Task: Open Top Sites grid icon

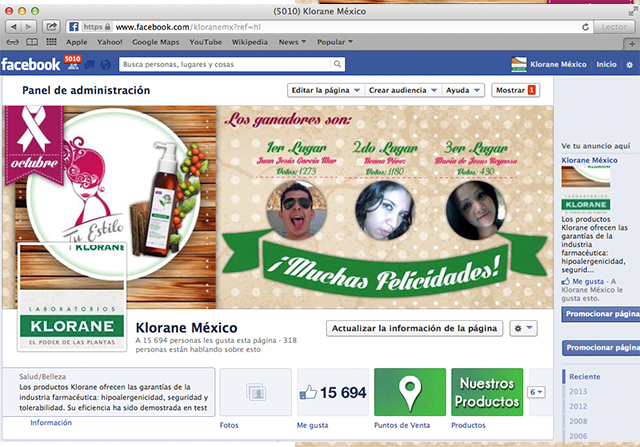Action: pos(51,42)
